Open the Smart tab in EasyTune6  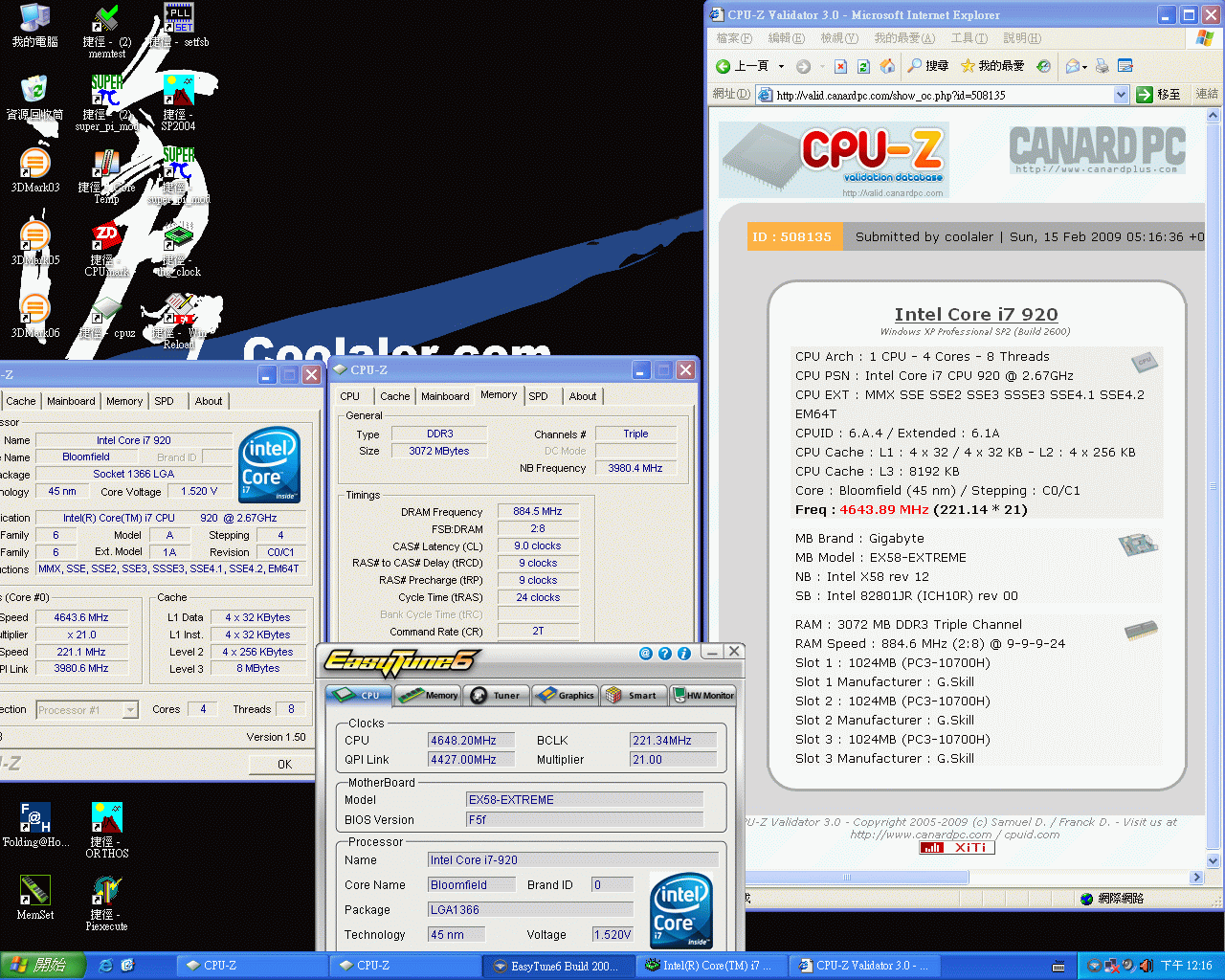[634, 696]
